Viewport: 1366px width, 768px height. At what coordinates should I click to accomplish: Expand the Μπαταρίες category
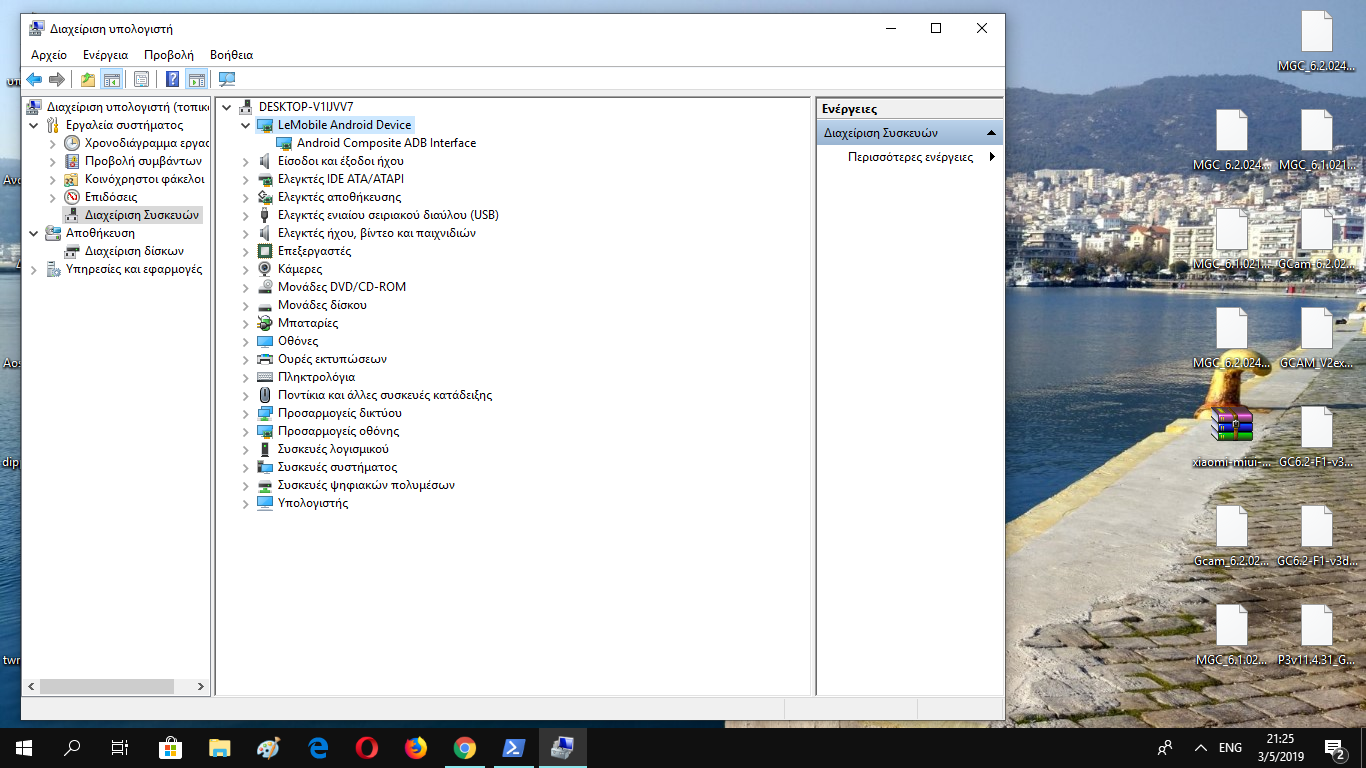click(x=246, y=323)
